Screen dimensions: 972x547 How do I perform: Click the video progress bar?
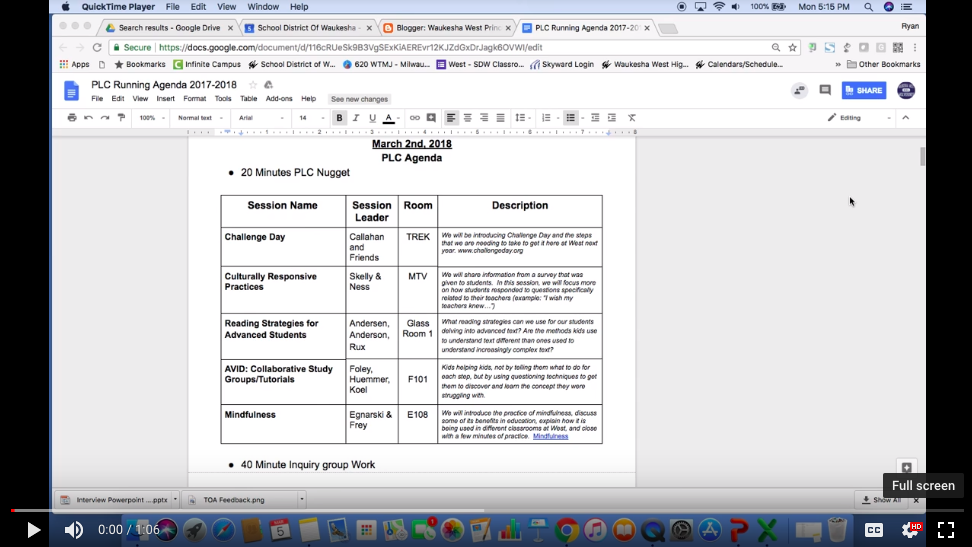click(487, 510)
